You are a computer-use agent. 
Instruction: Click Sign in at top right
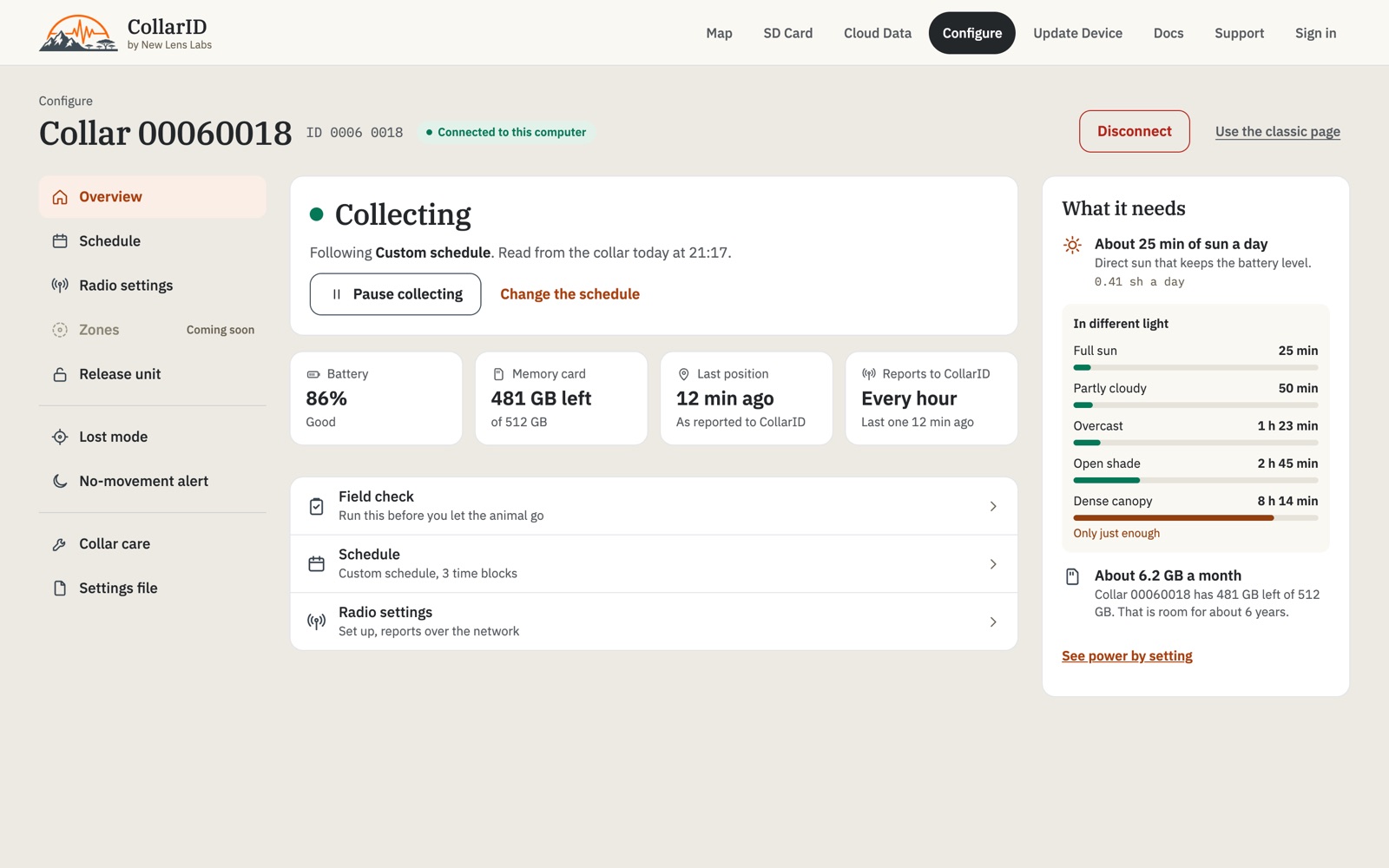pyautogui.click(x=1315, y=33)
